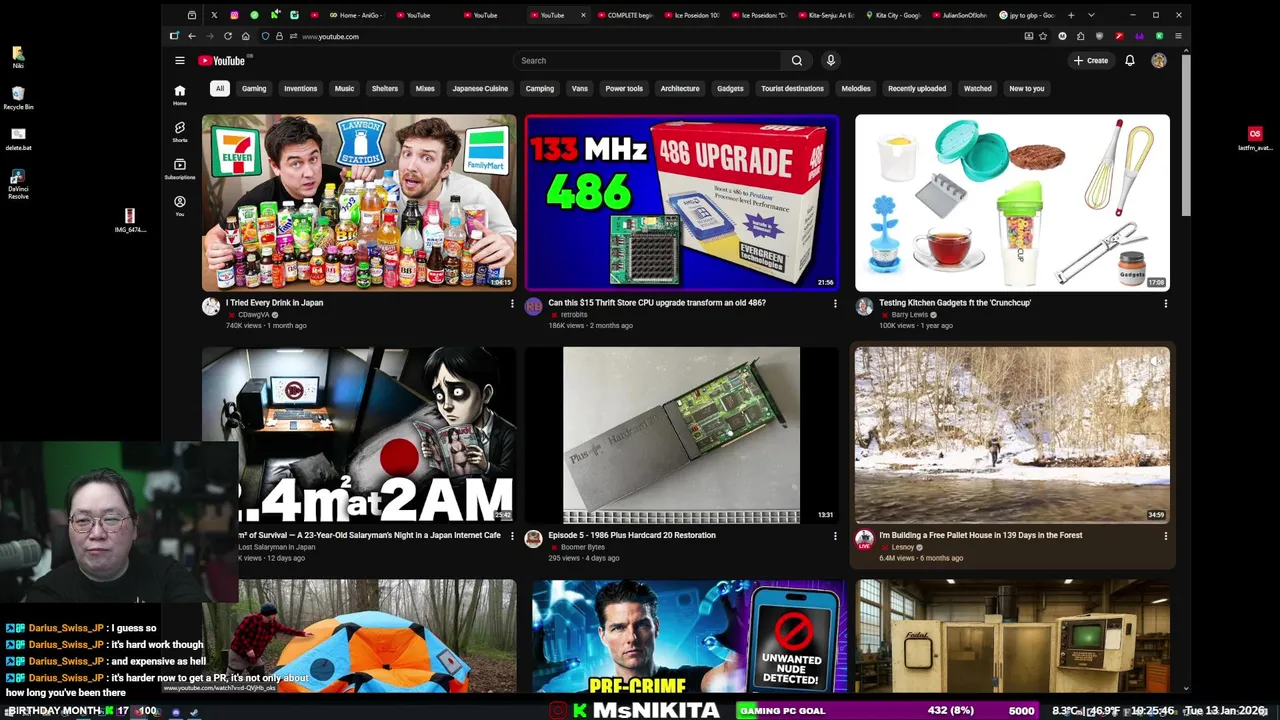This screenshot has width=1280, height=720.
Task: Open Boomer Bytes channel avatar
Action: [534, 539]
